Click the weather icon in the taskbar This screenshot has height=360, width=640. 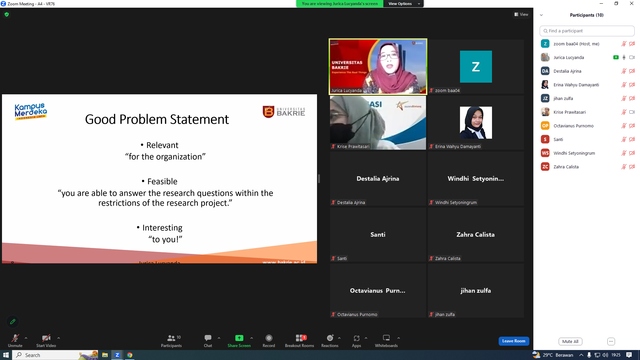[x=536, y=355]
